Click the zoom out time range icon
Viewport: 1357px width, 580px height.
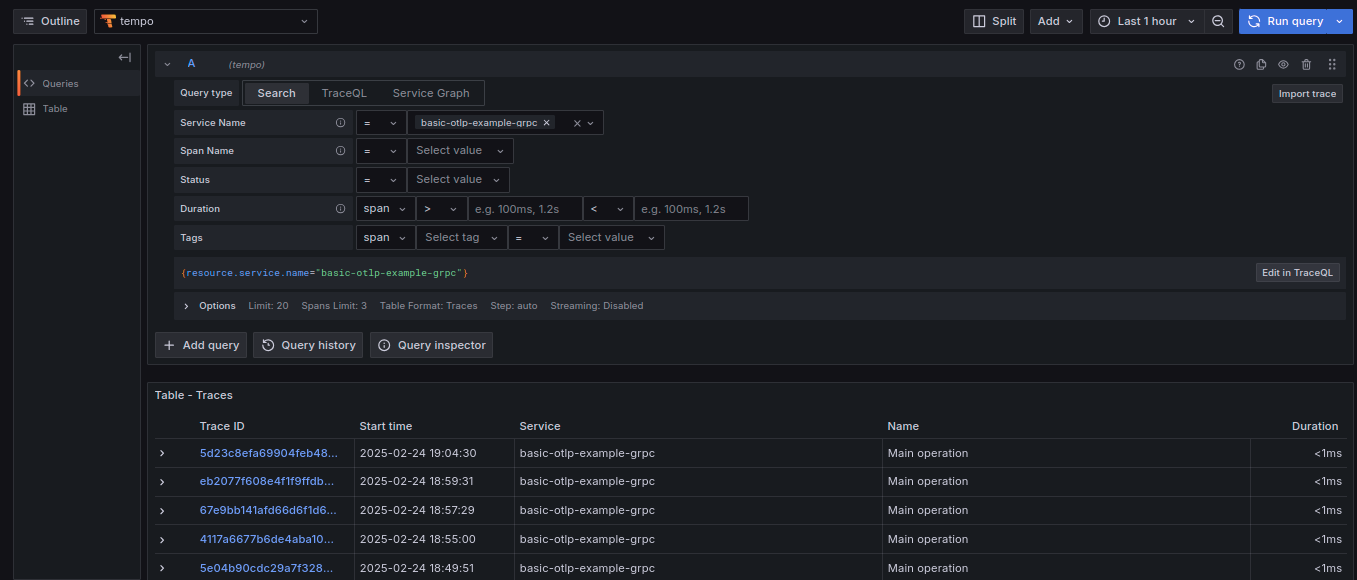[1218, 21]
